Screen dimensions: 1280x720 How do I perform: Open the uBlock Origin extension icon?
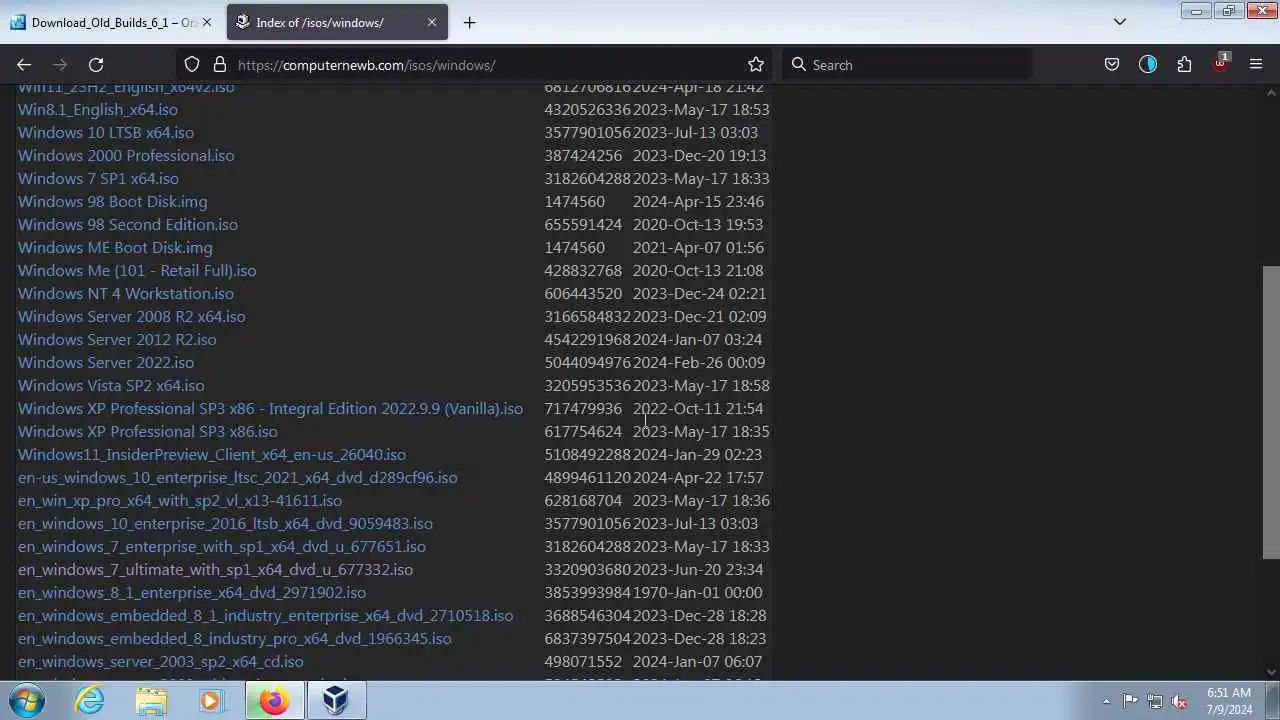point(1220,63)
